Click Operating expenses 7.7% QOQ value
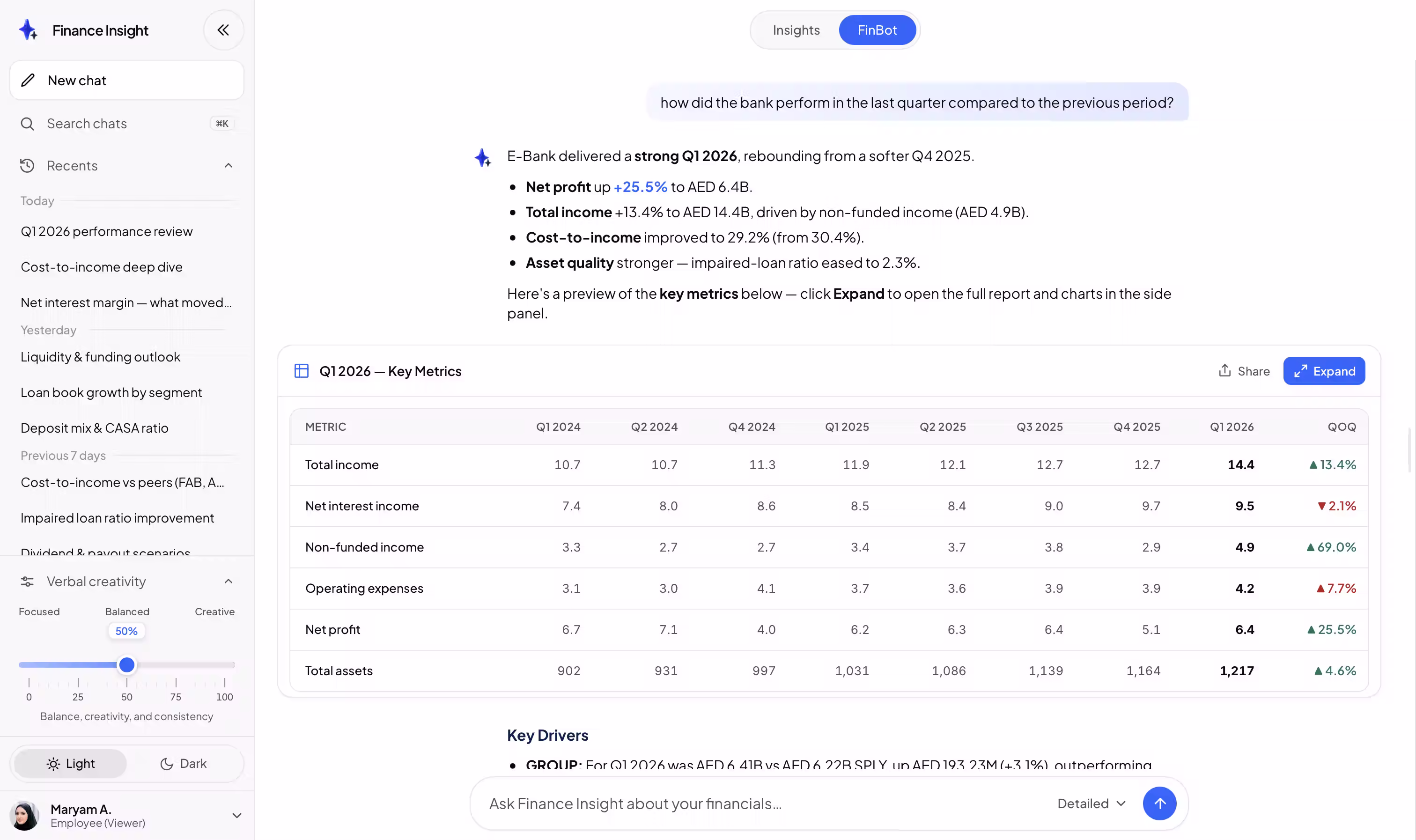The height and width of the screenshot is (840, 1416). pyautogui.click(x=1336, y=589)
